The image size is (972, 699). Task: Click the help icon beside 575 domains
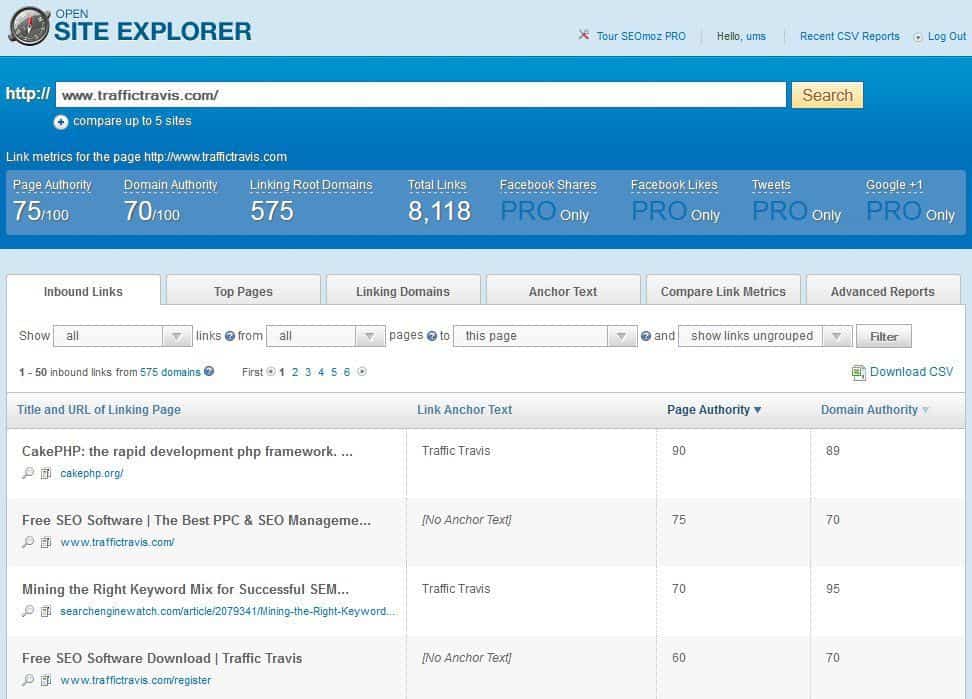pos(207,372)
